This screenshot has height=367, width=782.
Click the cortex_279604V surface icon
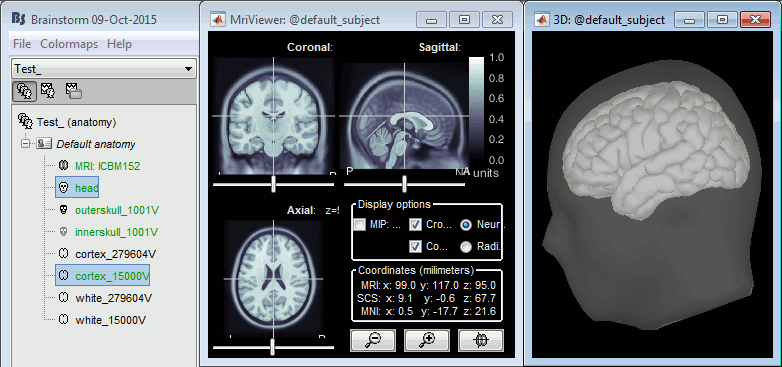[63, 254]
